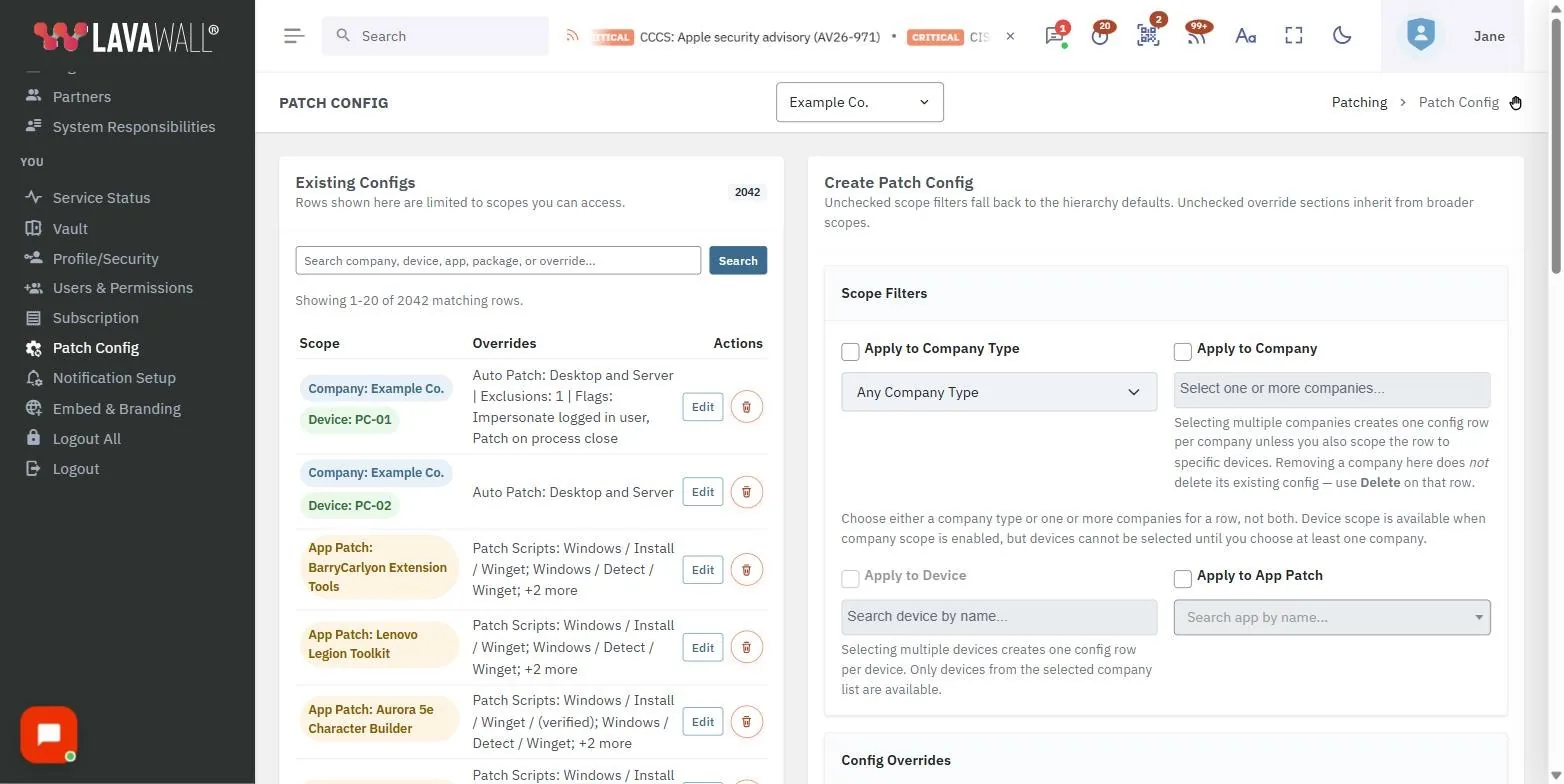The width and height of the screenshot is (1564, 784).
Task: Open the font size Aa icon
Action: pos(1245,36)
